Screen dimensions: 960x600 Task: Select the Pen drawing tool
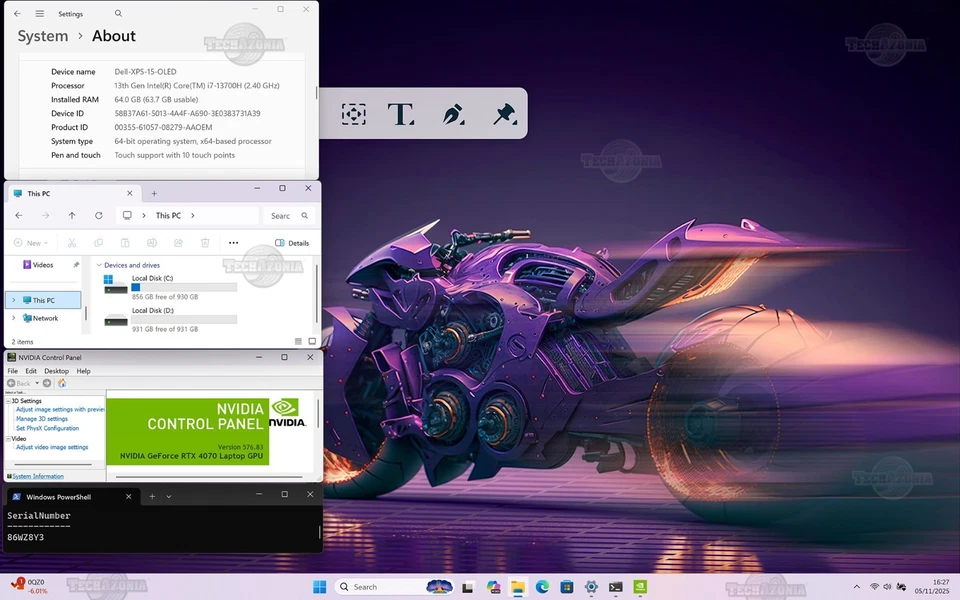(x=453, y=114)
